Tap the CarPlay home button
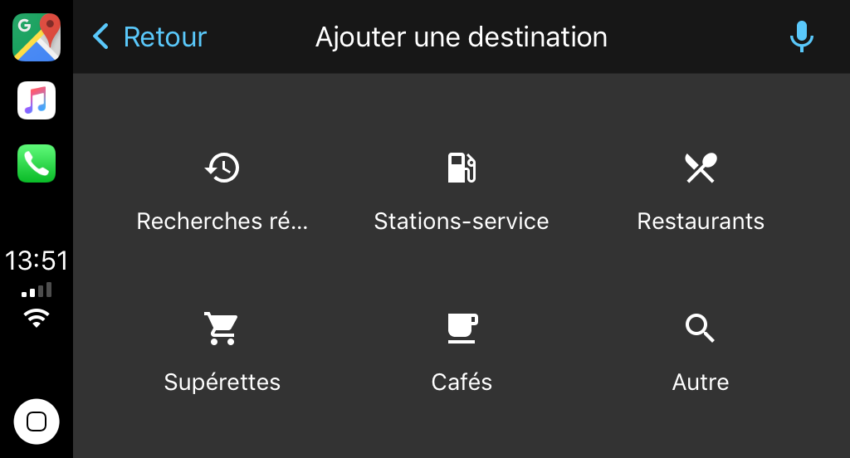 point(36,421)
